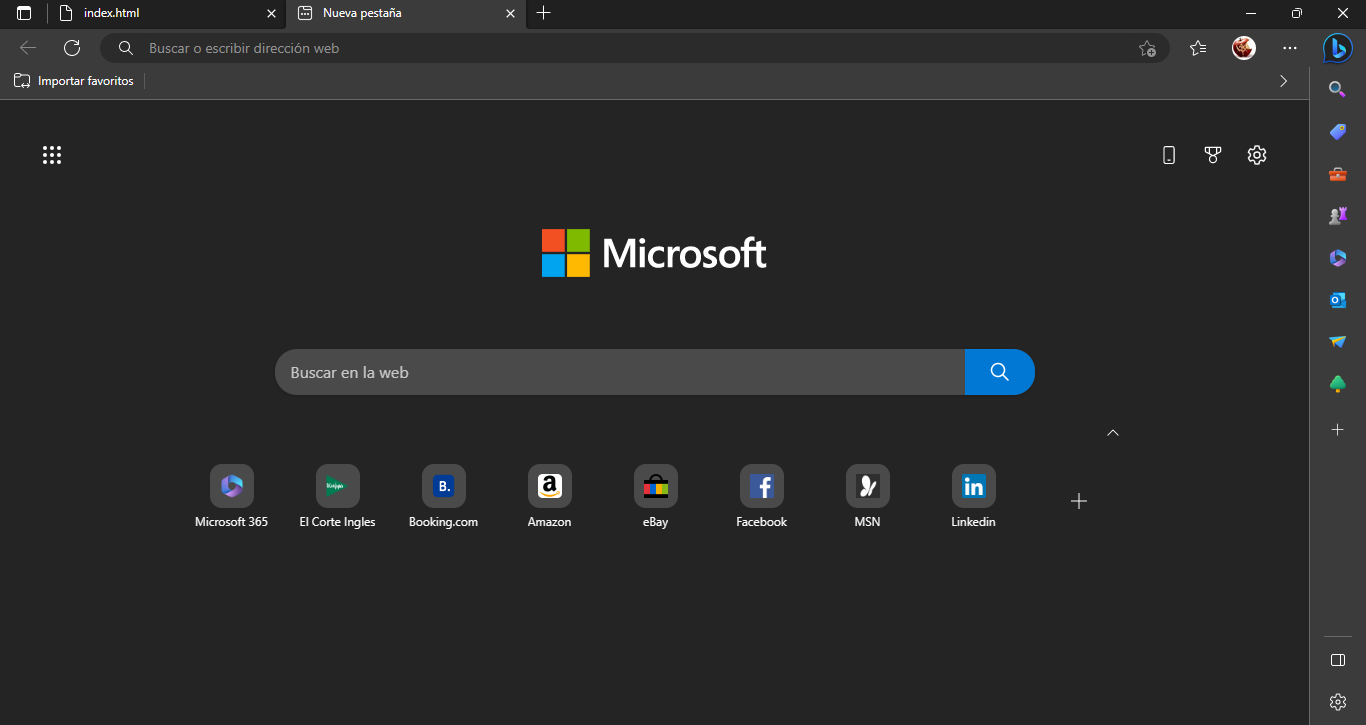This screenshot has width=1366, height=725.
Task: Open sidebar Outlook icon
Action: pos(1338,300)
